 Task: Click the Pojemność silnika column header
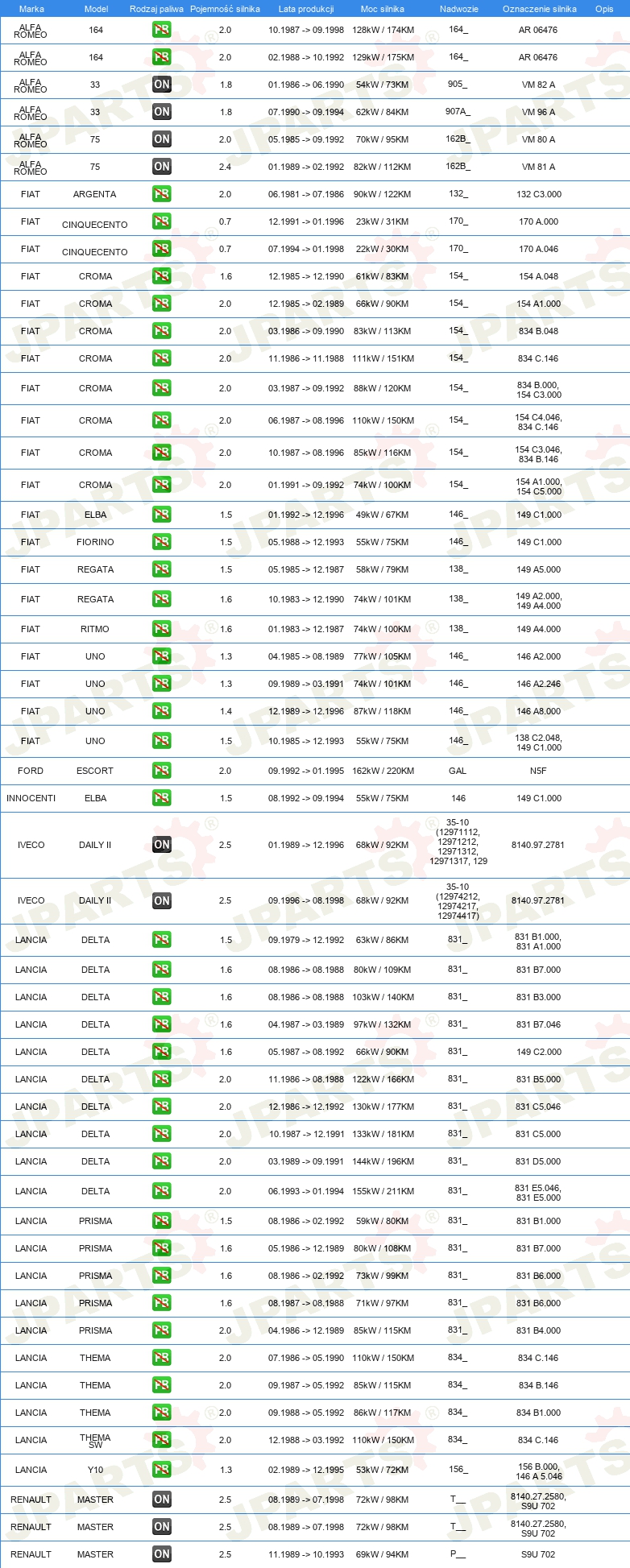(225, 9)
